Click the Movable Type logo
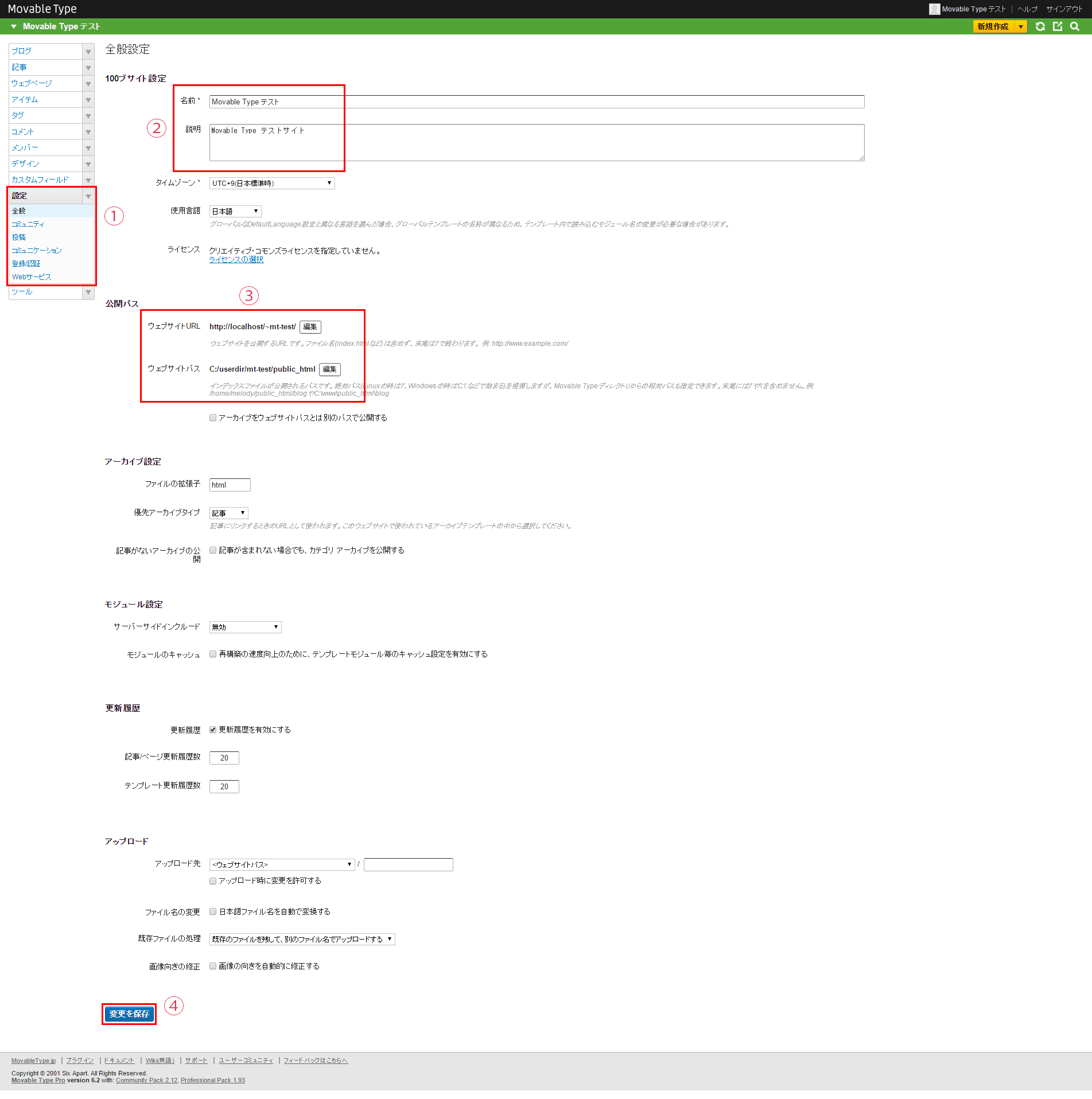Image resolution: width=1092 pixels, height=1099 pixels. (42, 9)
